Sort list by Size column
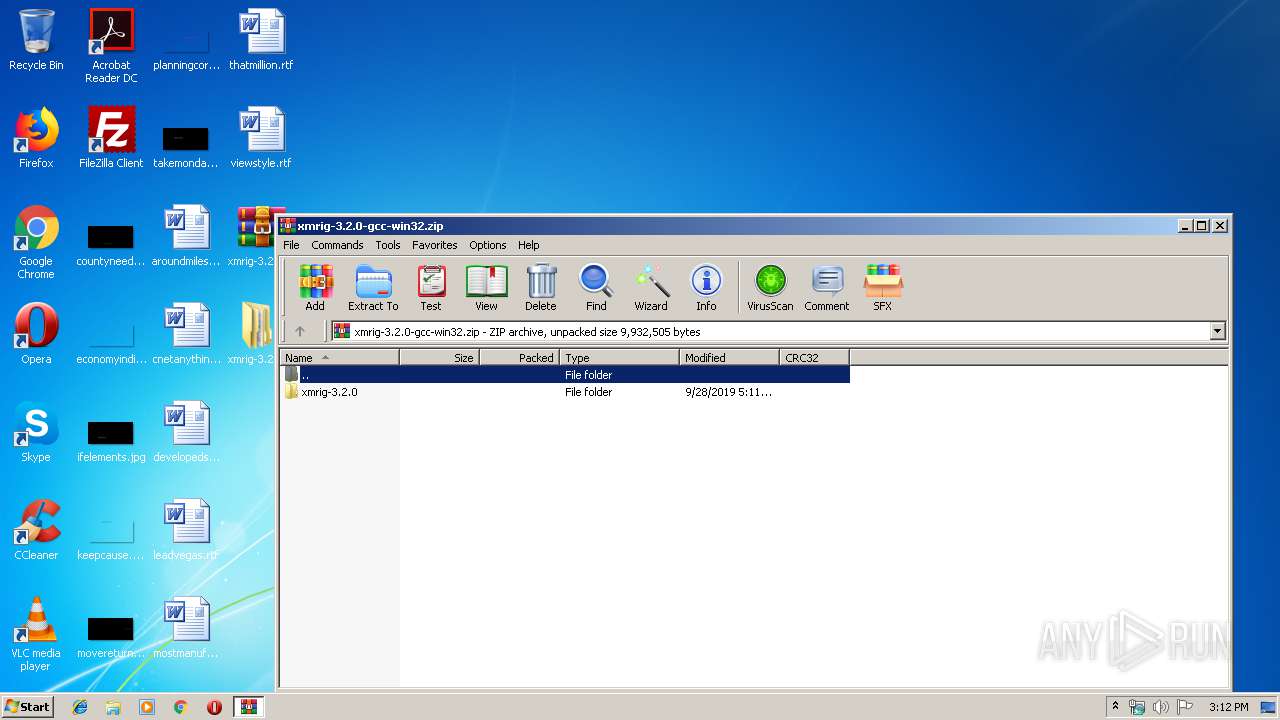1280x720 pixels. tap(440, 357)
